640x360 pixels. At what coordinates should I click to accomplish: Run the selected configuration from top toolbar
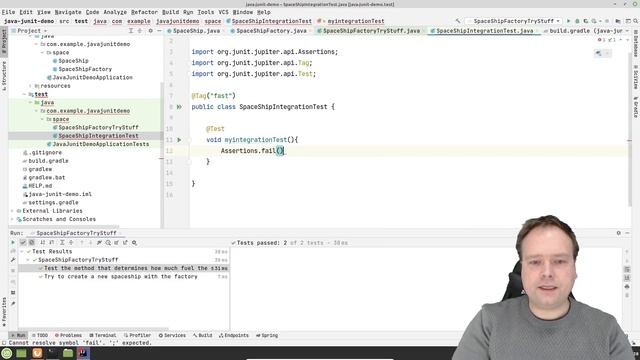point(569,21)
